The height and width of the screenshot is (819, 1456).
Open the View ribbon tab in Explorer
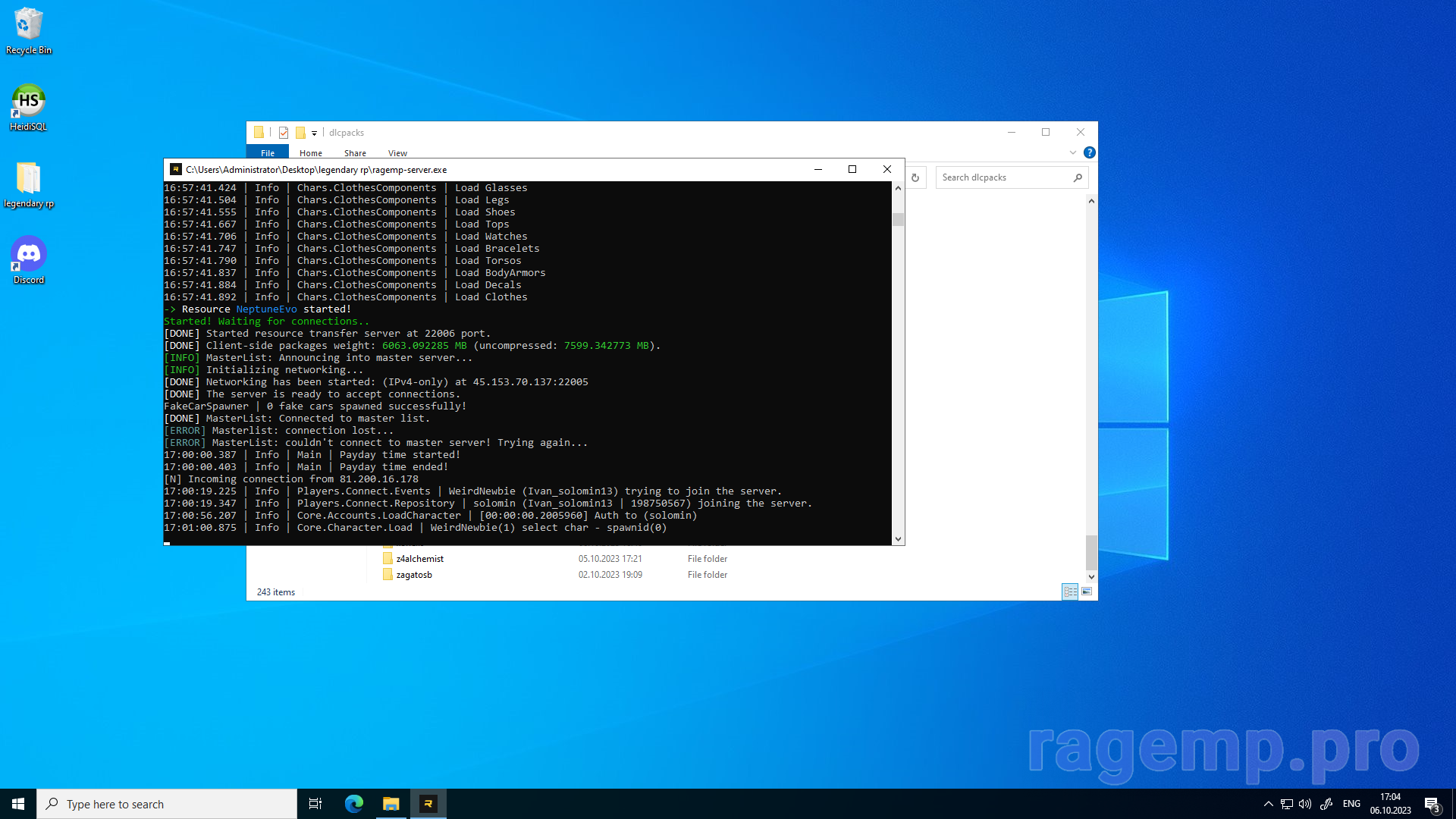click(x=397, y=152)
